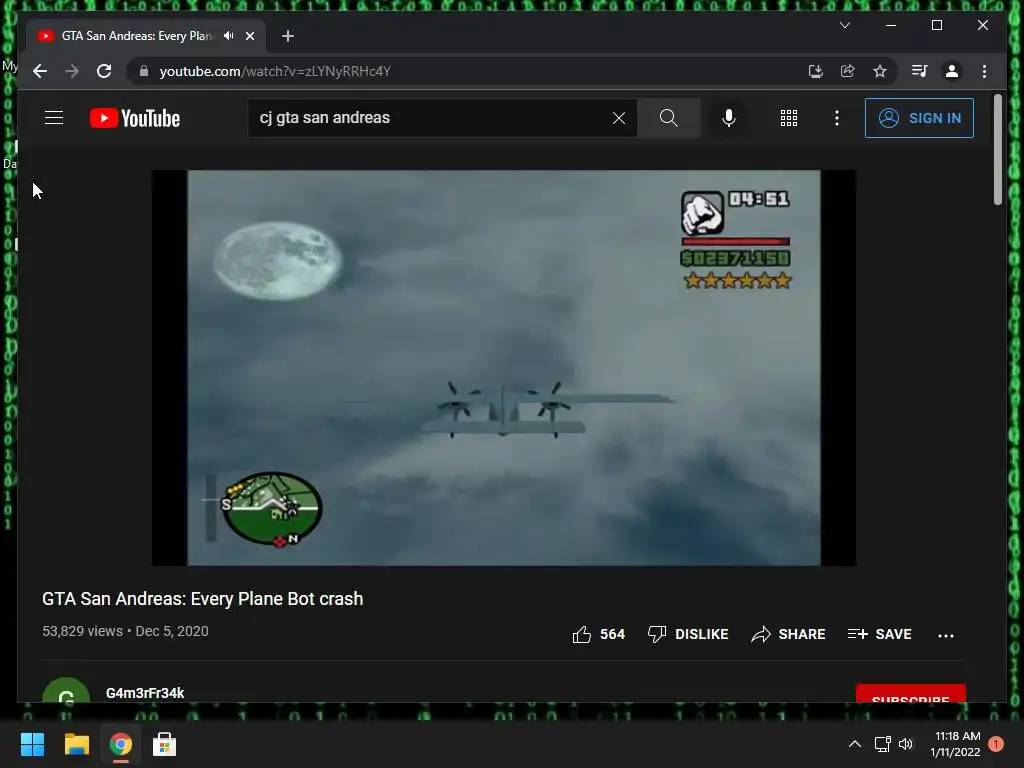This screenshot has height=768, width=1024.
Task: Click the Chrome taskbar icon
Action: tap(120, 744)
